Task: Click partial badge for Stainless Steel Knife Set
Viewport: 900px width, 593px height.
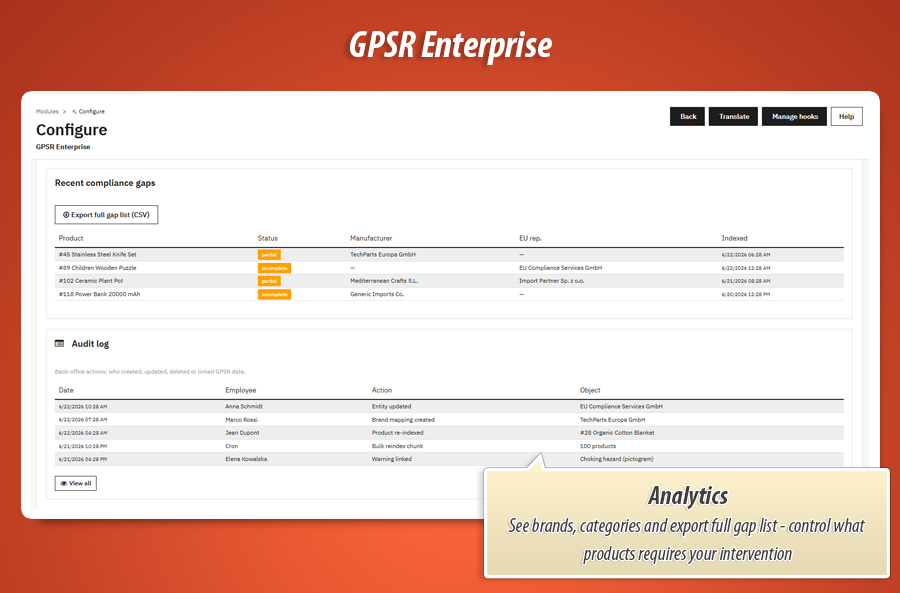Action: point(269,254)
